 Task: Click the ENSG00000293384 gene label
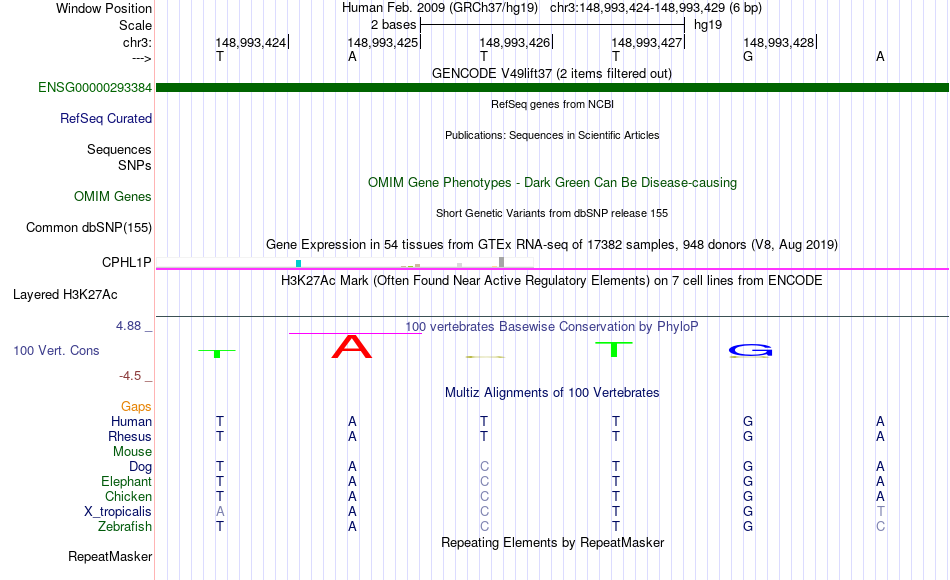point(95,87)
